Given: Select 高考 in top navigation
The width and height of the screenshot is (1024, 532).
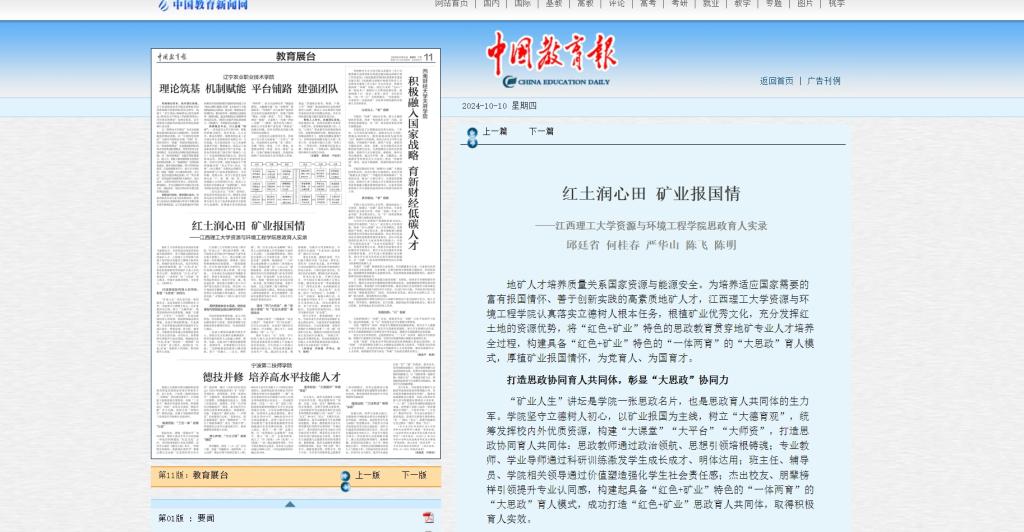Looking at the screenshot, I should point(648,4).
